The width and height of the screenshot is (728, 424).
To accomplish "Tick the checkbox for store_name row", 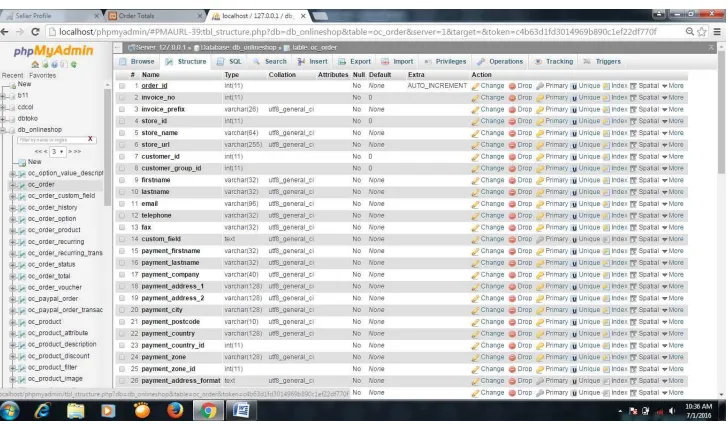I will pos(122,133).
